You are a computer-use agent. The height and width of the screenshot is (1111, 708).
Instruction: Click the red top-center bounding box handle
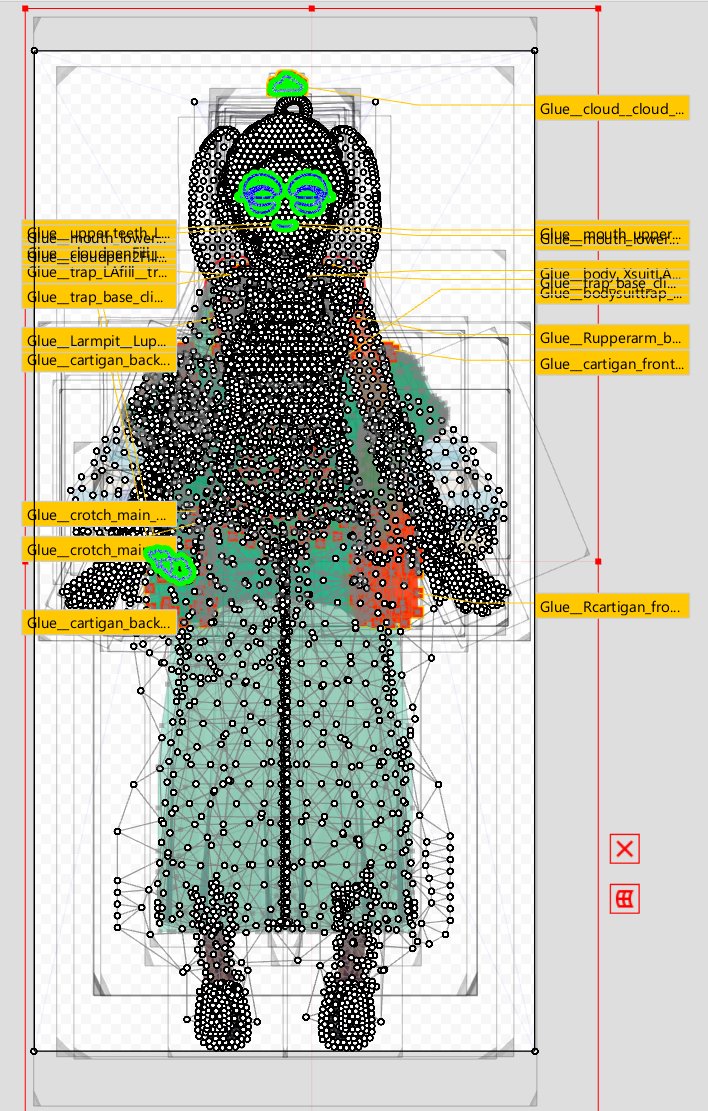pos(312,9)
